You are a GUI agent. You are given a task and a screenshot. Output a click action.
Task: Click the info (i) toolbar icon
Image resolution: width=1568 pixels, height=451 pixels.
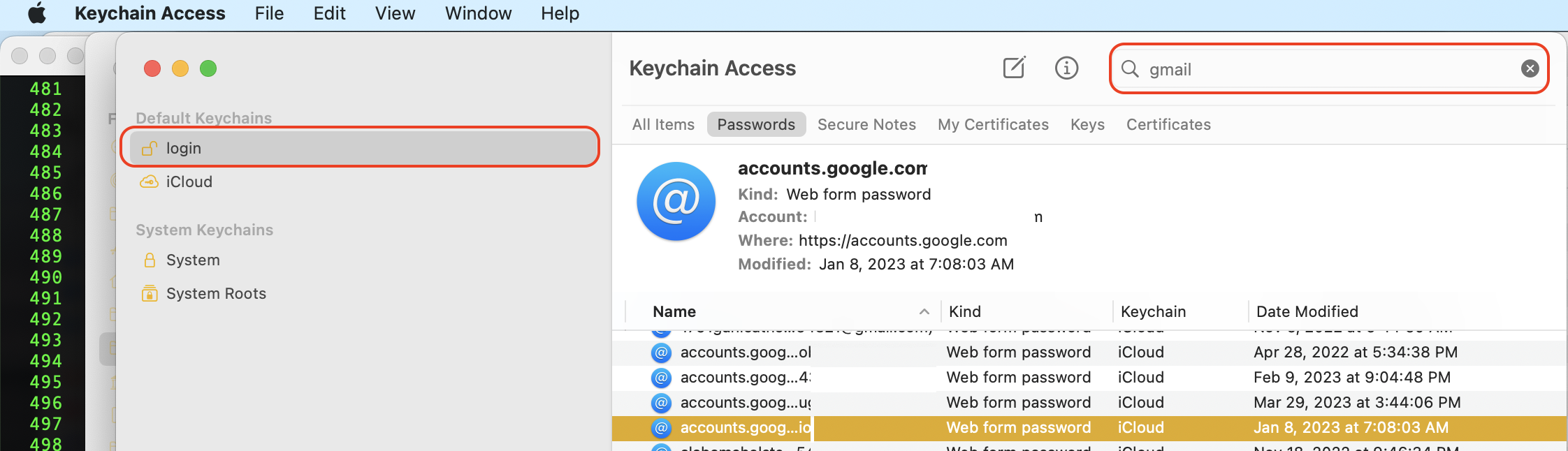coord(1066,68)
